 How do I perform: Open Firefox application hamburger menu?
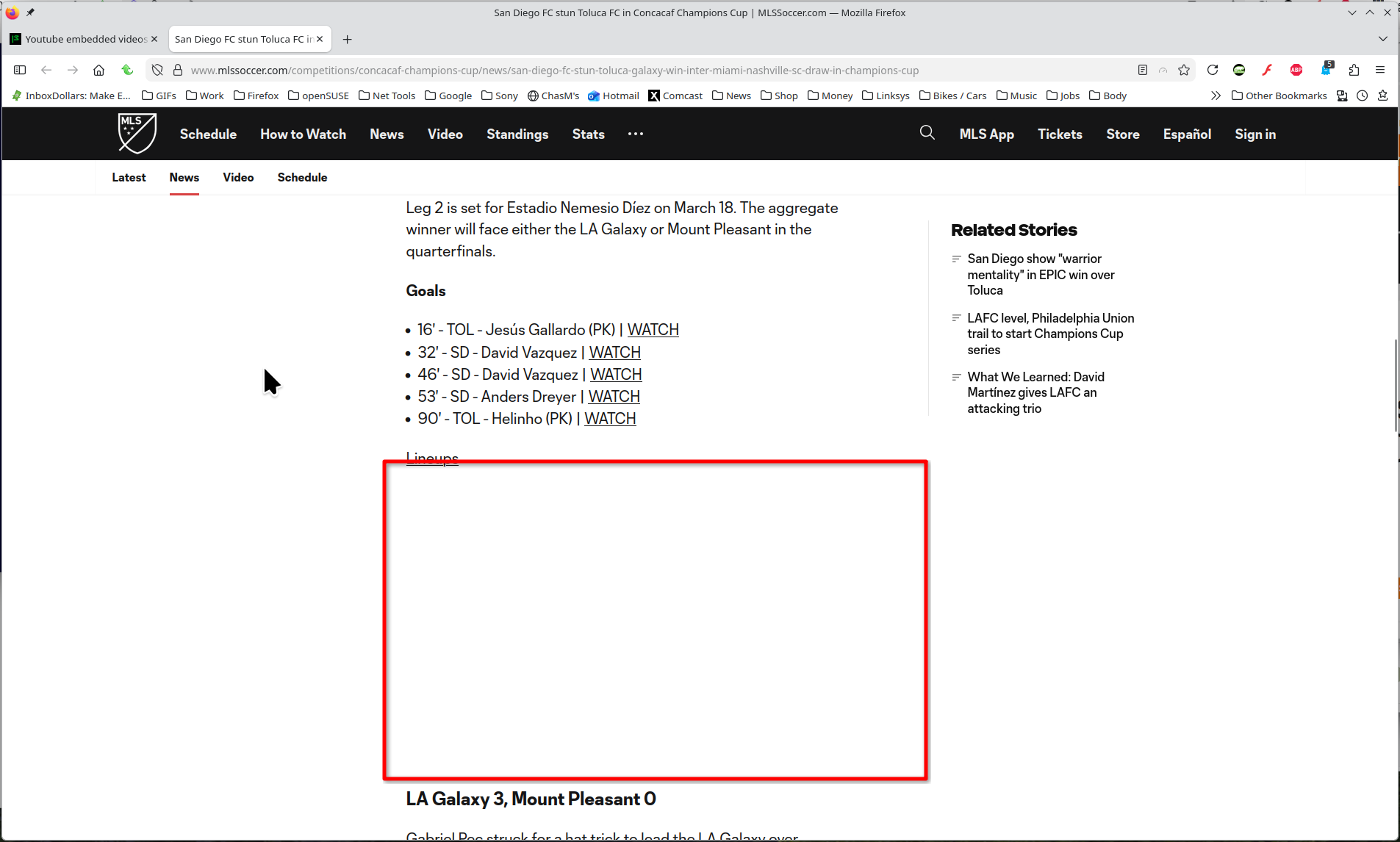[1380, 71]
